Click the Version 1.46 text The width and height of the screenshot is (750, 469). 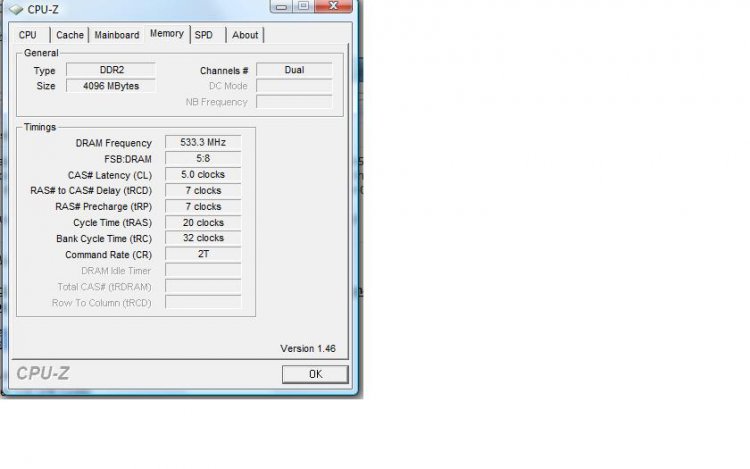pyautogui.click(x=308, y=349)
